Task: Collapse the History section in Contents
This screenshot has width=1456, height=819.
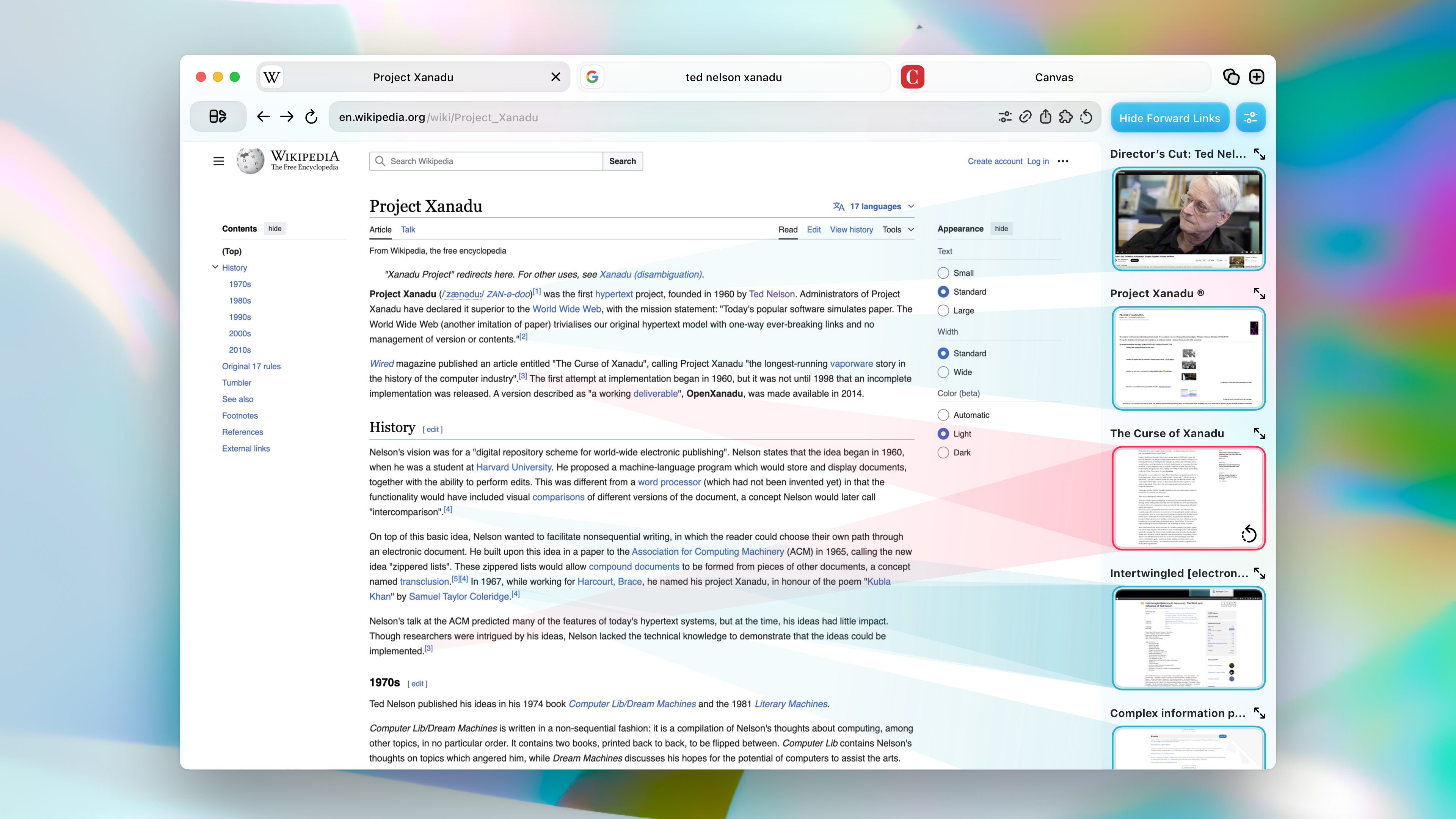Action: click(215, 267)
